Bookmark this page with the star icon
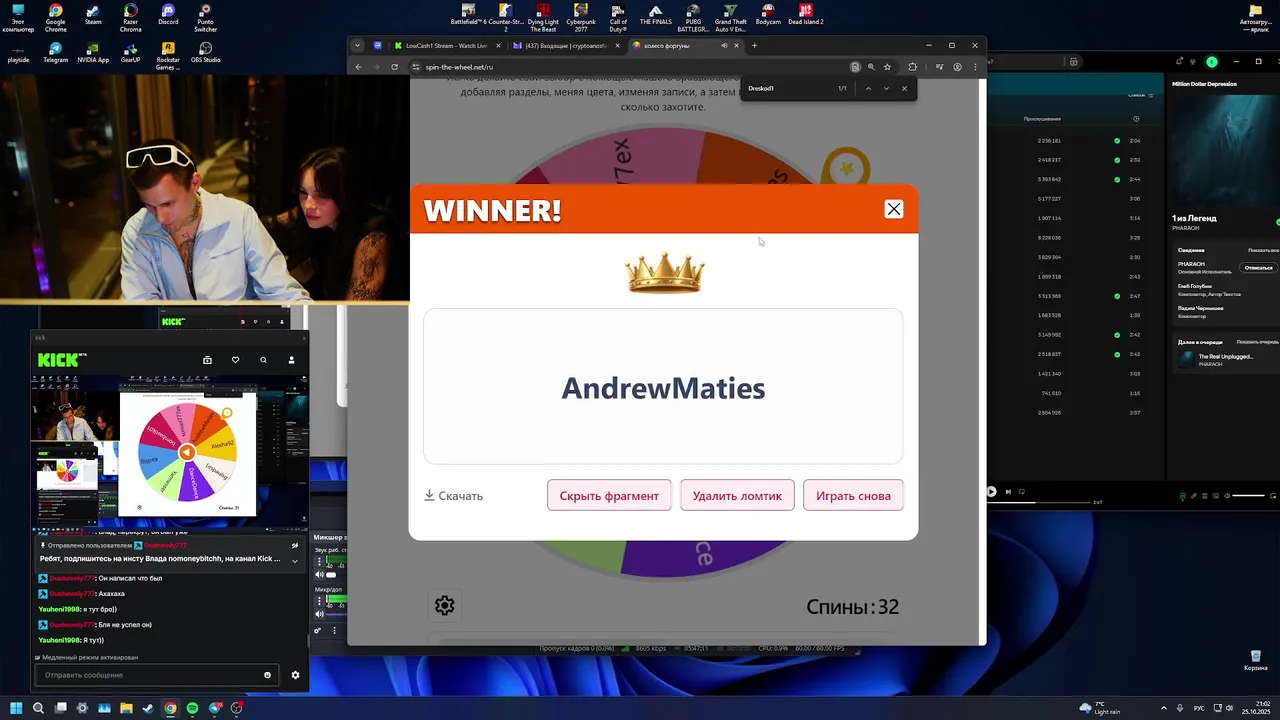The height and width of the screenshot is (720, 1280). (887, 67)
